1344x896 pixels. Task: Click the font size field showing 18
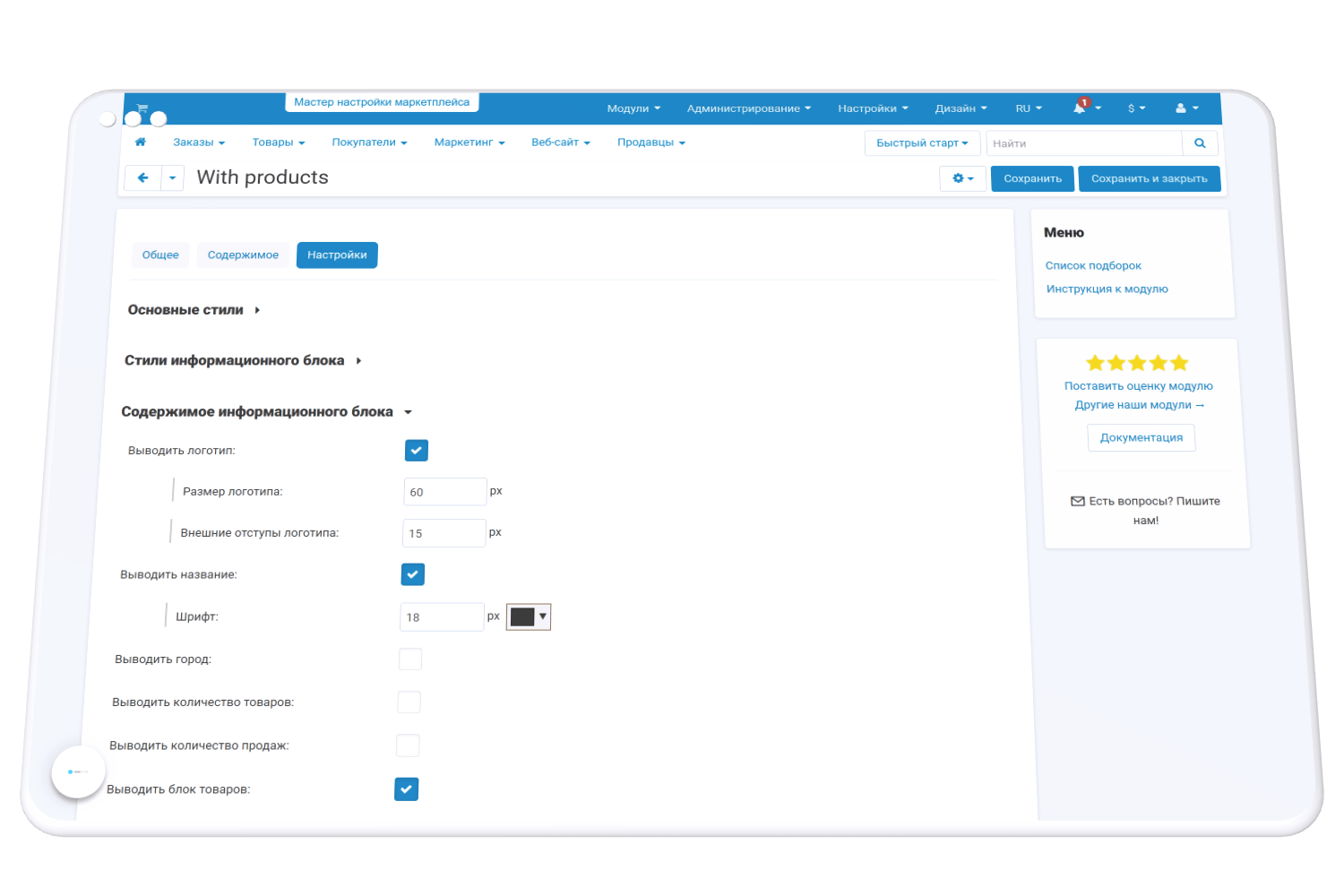click(x=442, y=617)
